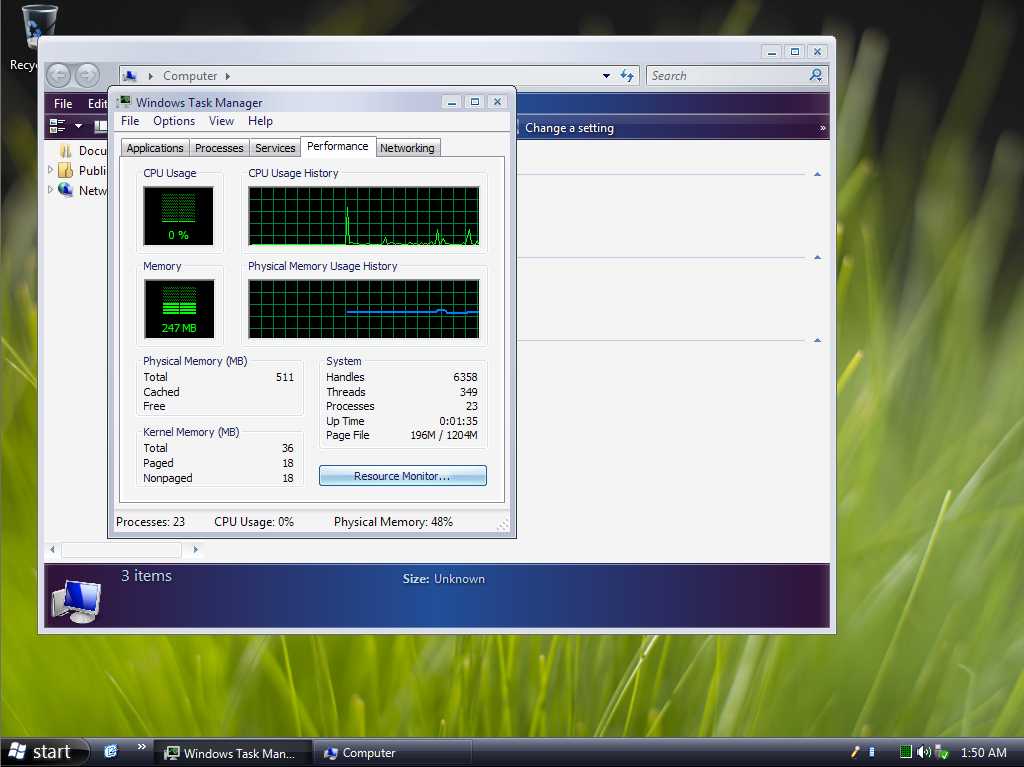This screenshot has width=1024, height=767.
Task: Open the Views dropdown arrow
Action: pyautogui.click(x=78, y=126)
